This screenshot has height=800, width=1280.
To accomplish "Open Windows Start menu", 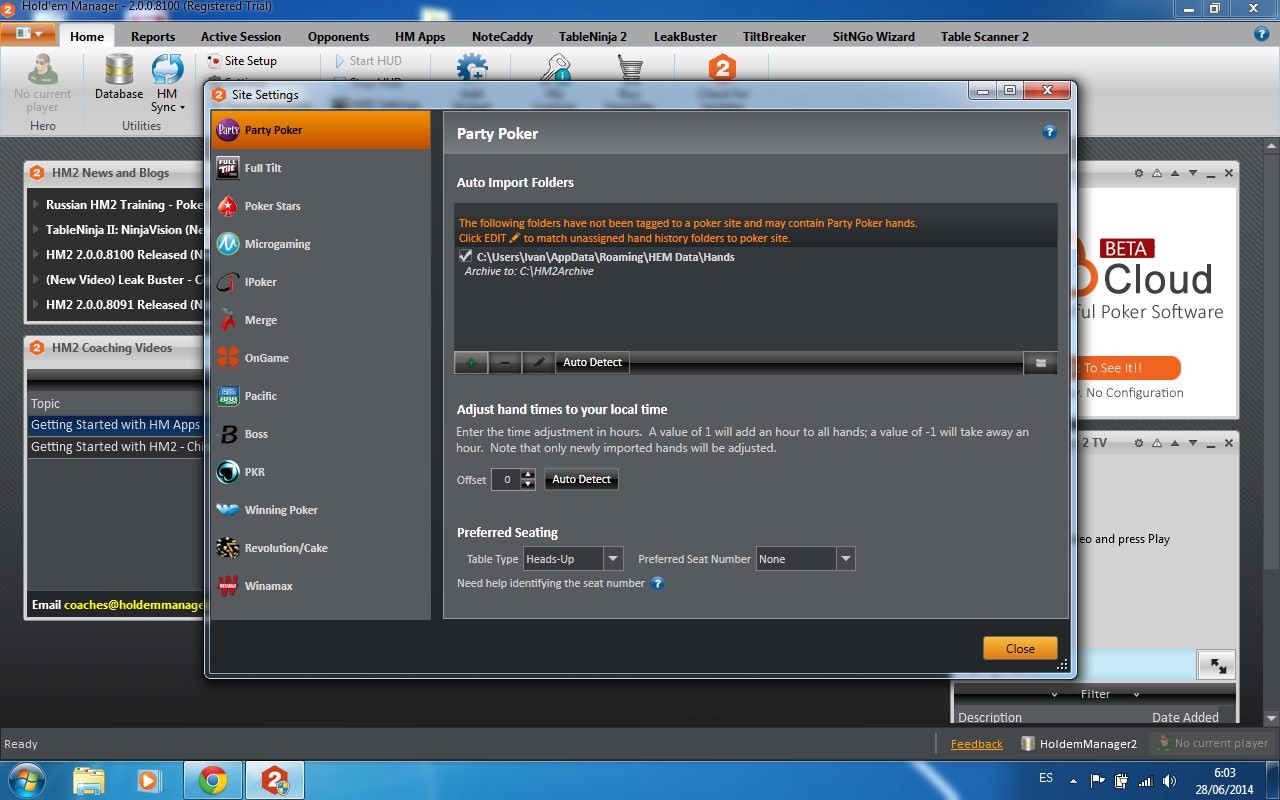I will tap(26, 780).
